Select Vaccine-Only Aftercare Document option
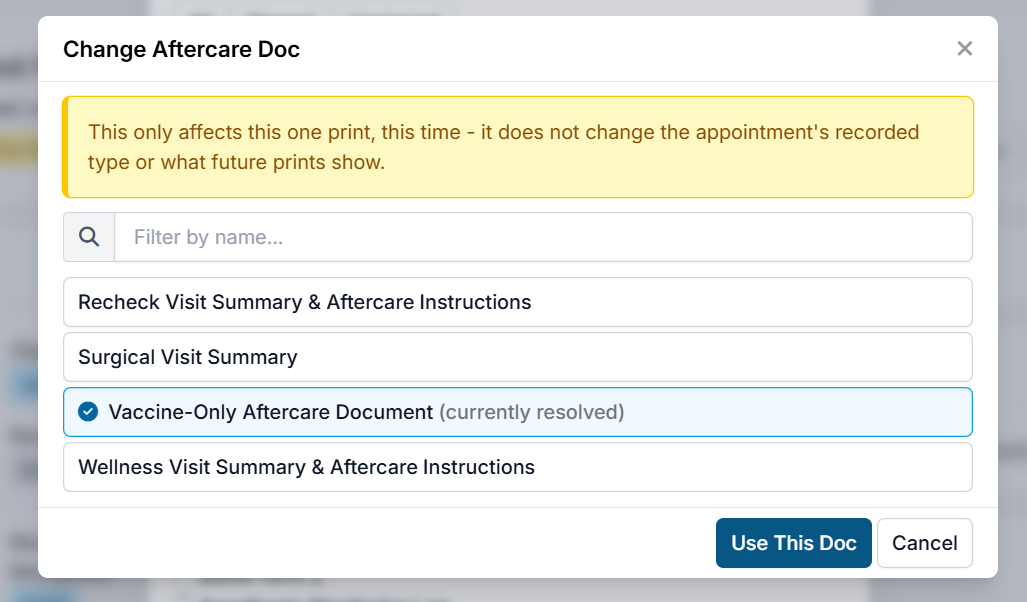1027x602 pixels. [517, 412]
